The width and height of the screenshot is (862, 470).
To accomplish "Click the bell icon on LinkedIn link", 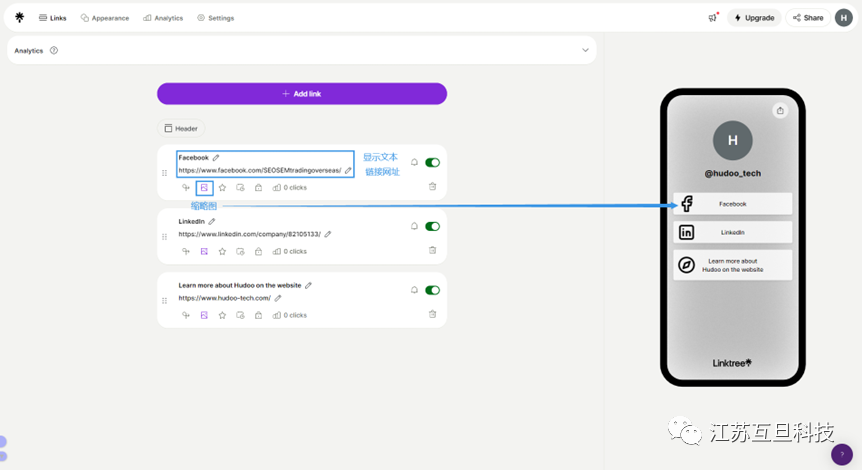I will (x=415, y=226).
